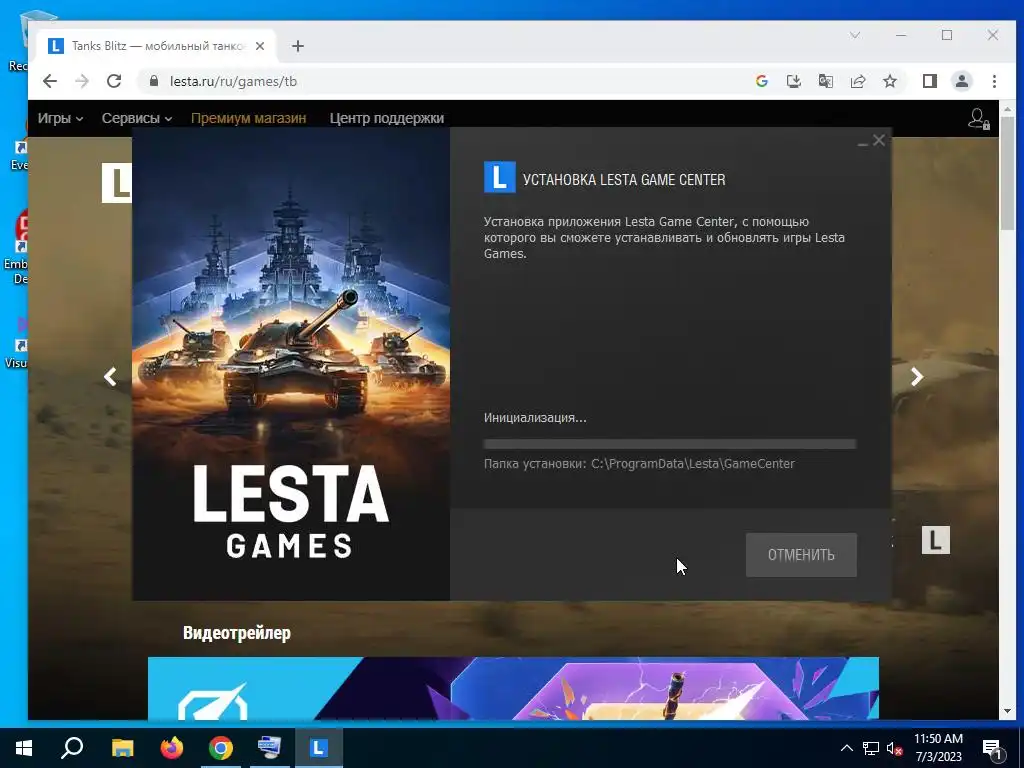
Task: Close the Tanks Blitz tab
Action: tap(259, 46)
